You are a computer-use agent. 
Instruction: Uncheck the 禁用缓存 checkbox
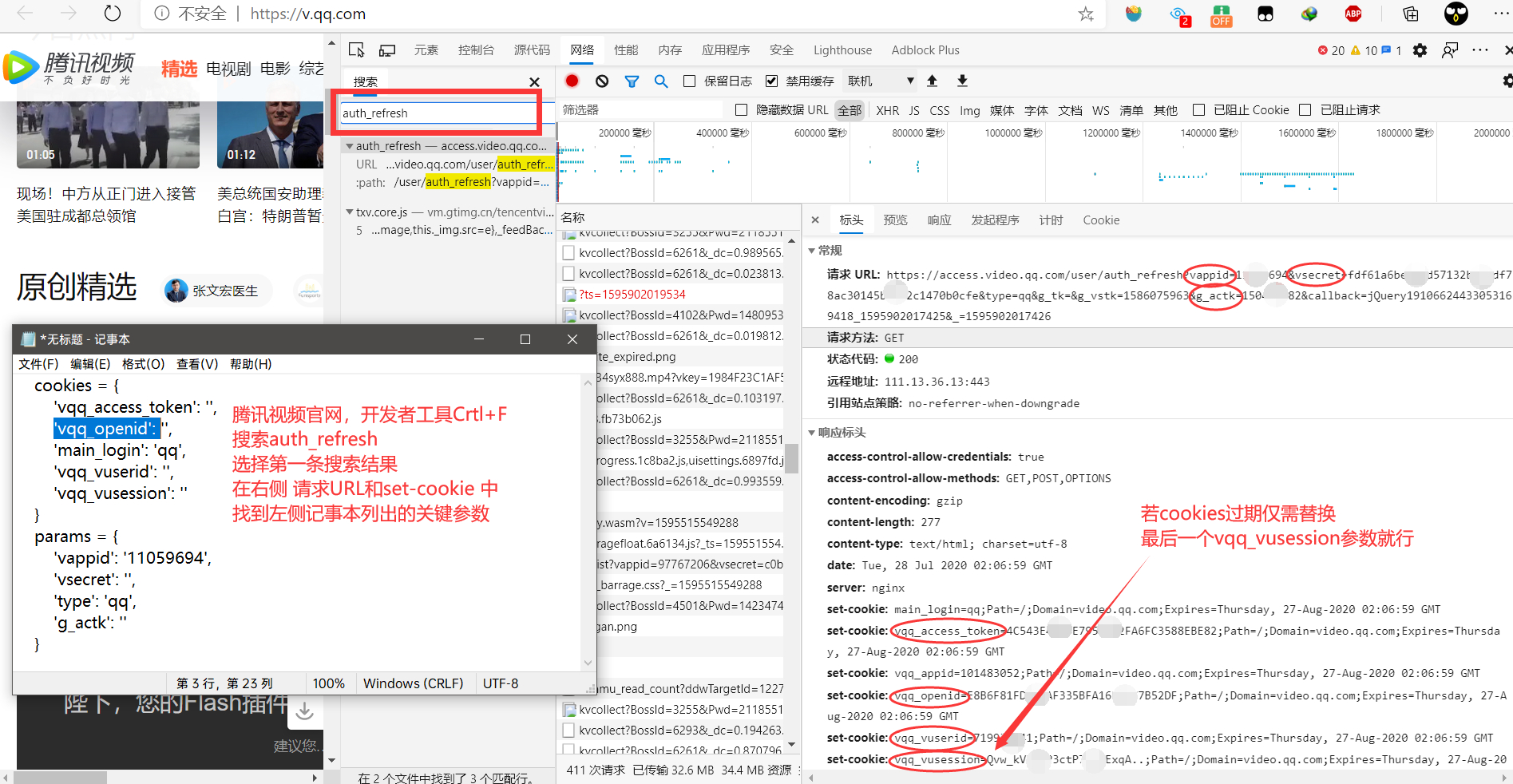[771, 81]
